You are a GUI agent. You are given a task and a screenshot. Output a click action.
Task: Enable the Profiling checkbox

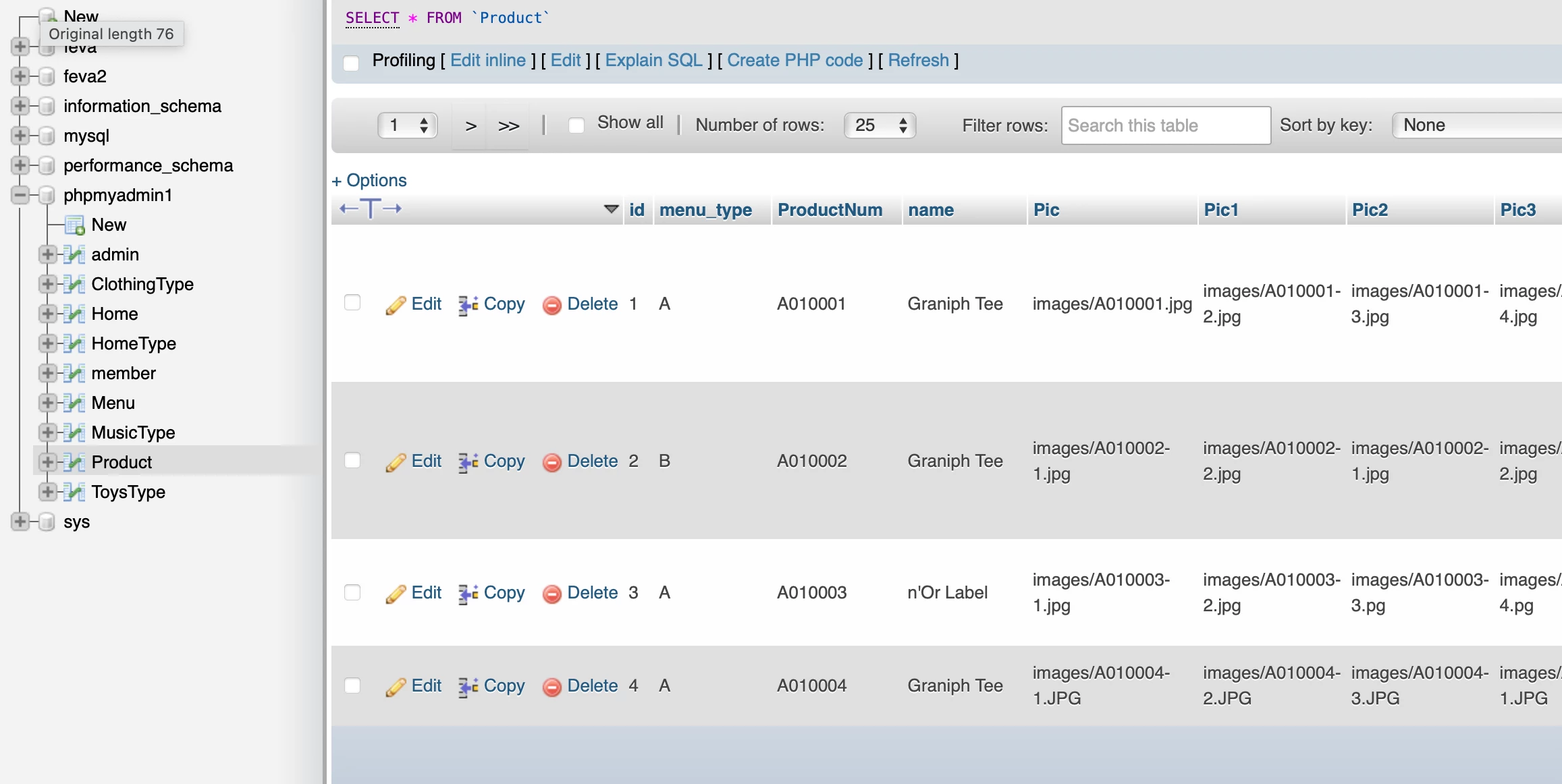[x=351, y=63]
